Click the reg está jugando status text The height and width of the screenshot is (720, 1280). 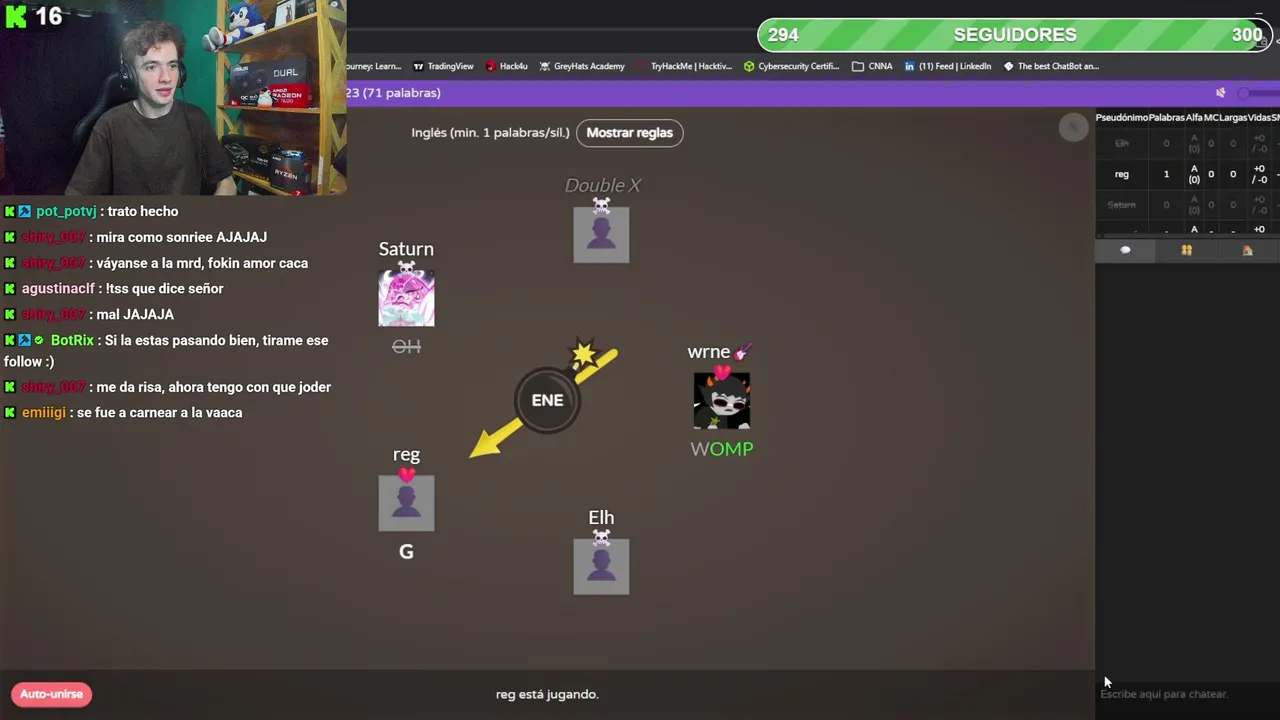coord(547,694)
